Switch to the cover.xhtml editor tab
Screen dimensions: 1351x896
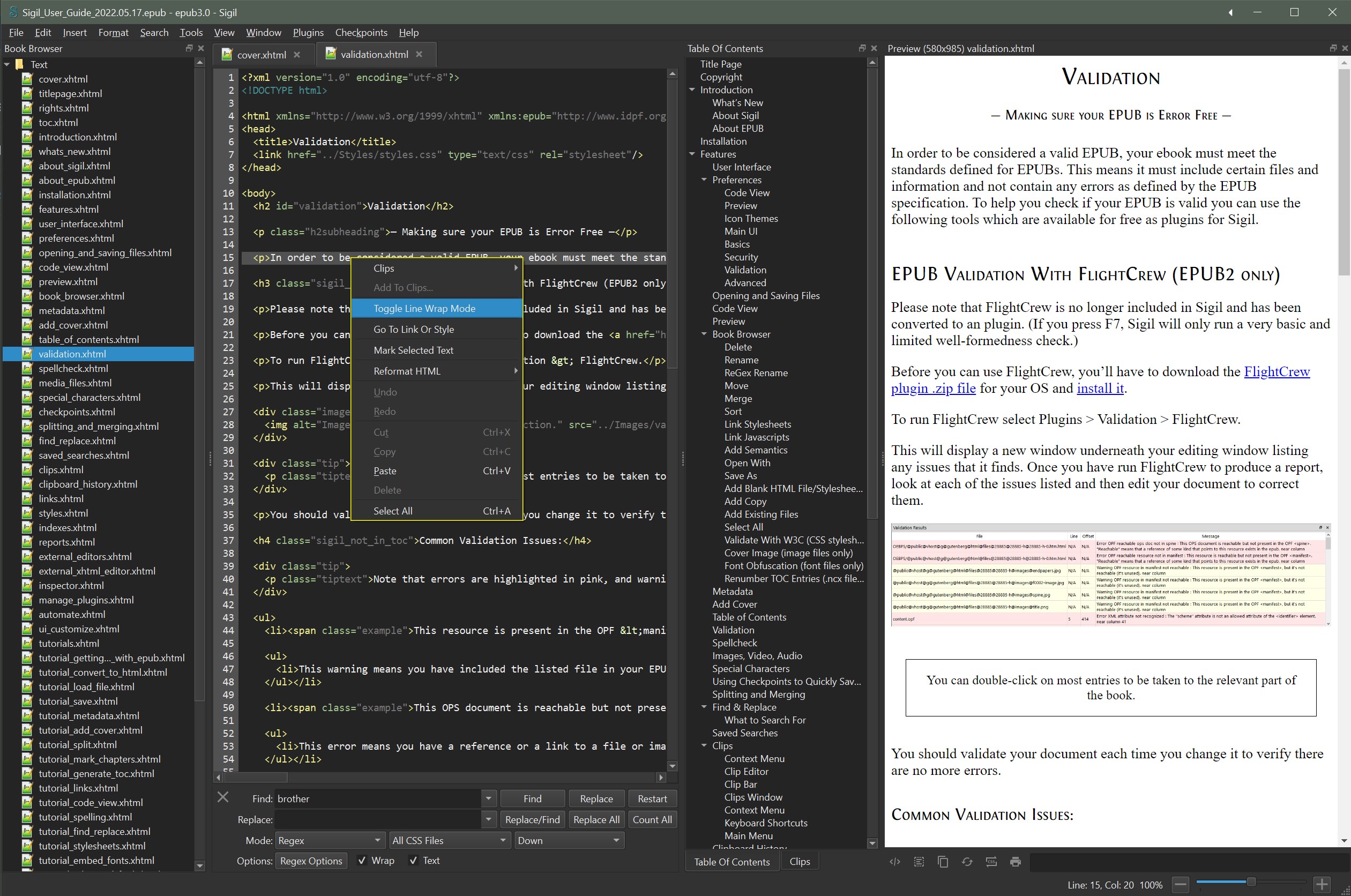pos(261,55)
